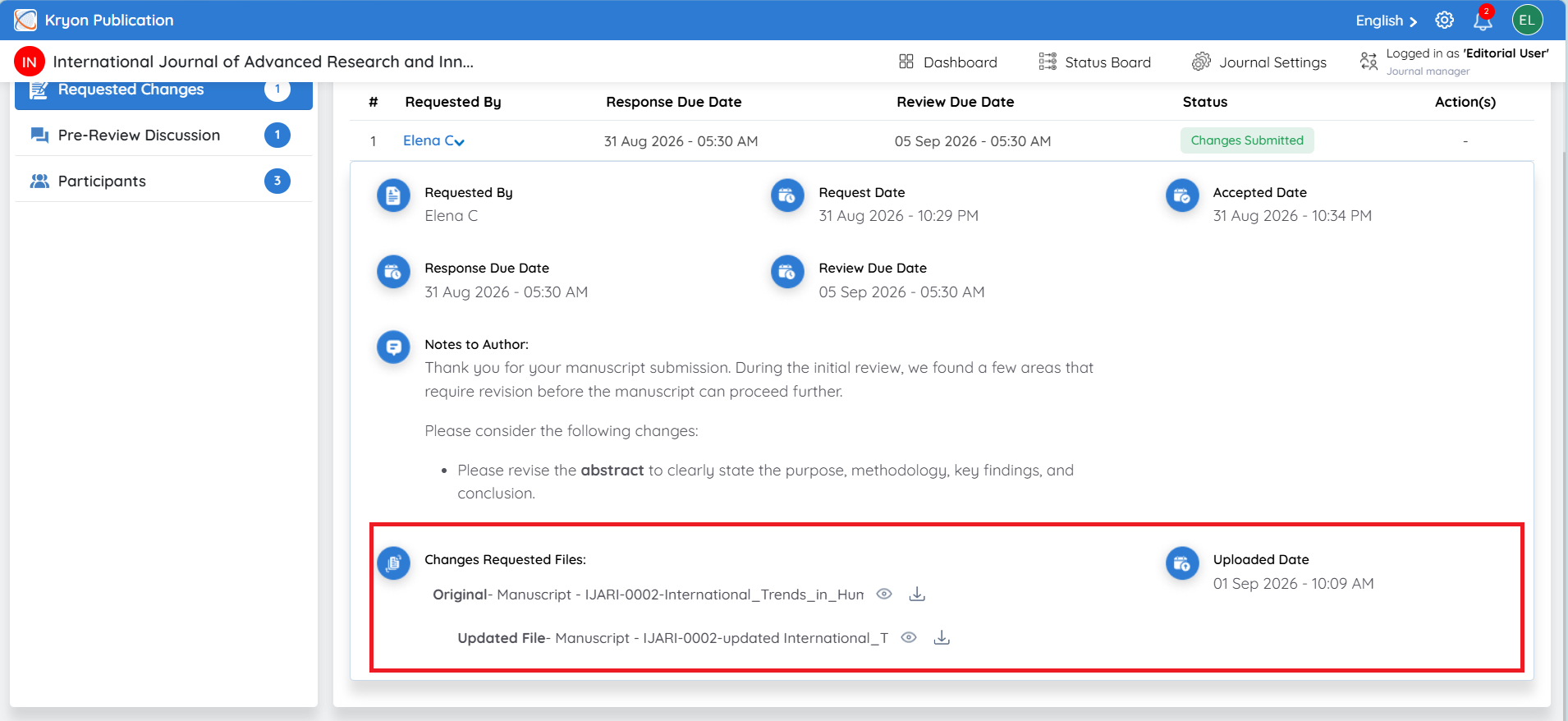Click the Response Due Date column header
Viewport: 1568px width, 721px height.
point(673,102)
